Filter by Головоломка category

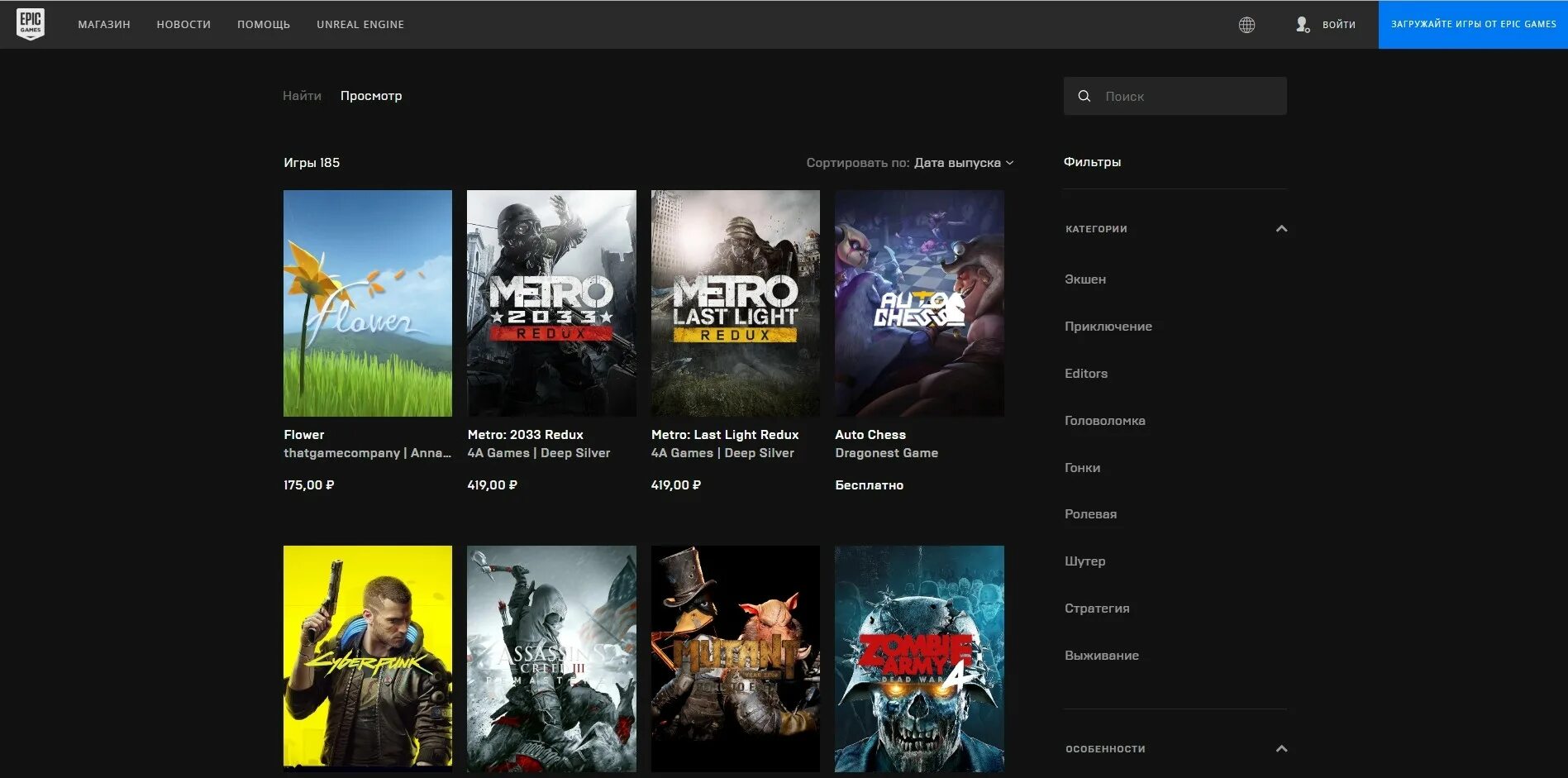coord(1105,421)
